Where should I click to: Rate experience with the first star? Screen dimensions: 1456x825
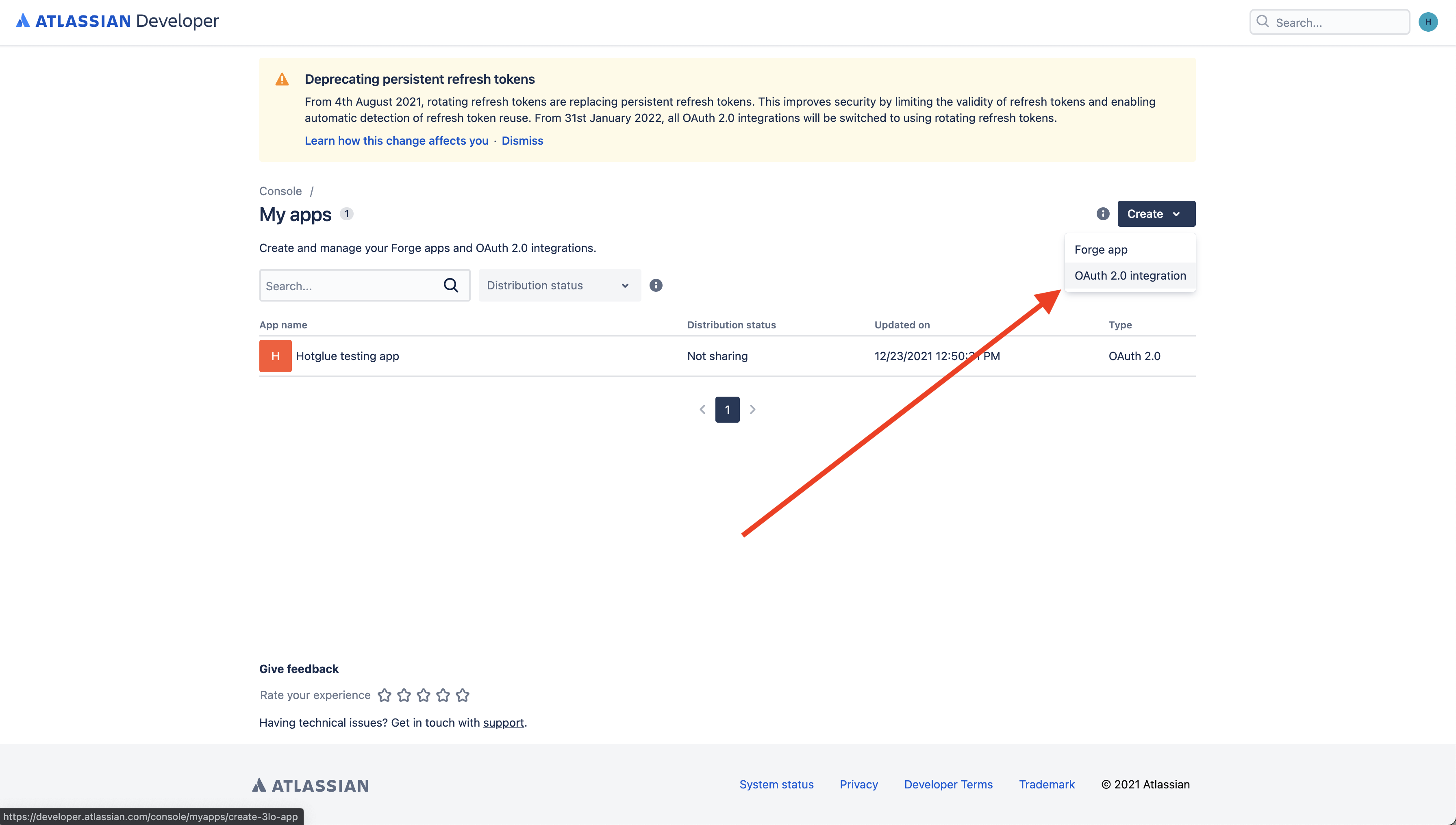384,695
